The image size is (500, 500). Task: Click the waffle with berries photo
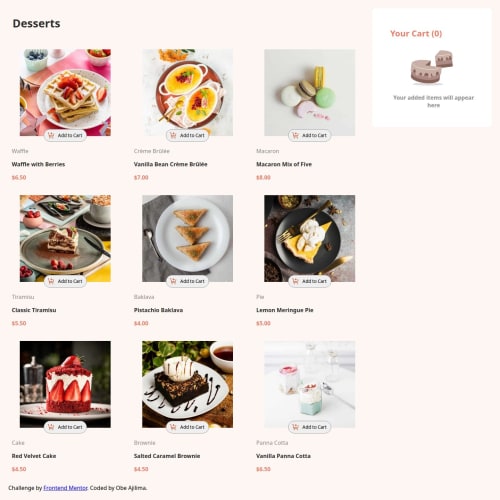(x=65, y=92)
